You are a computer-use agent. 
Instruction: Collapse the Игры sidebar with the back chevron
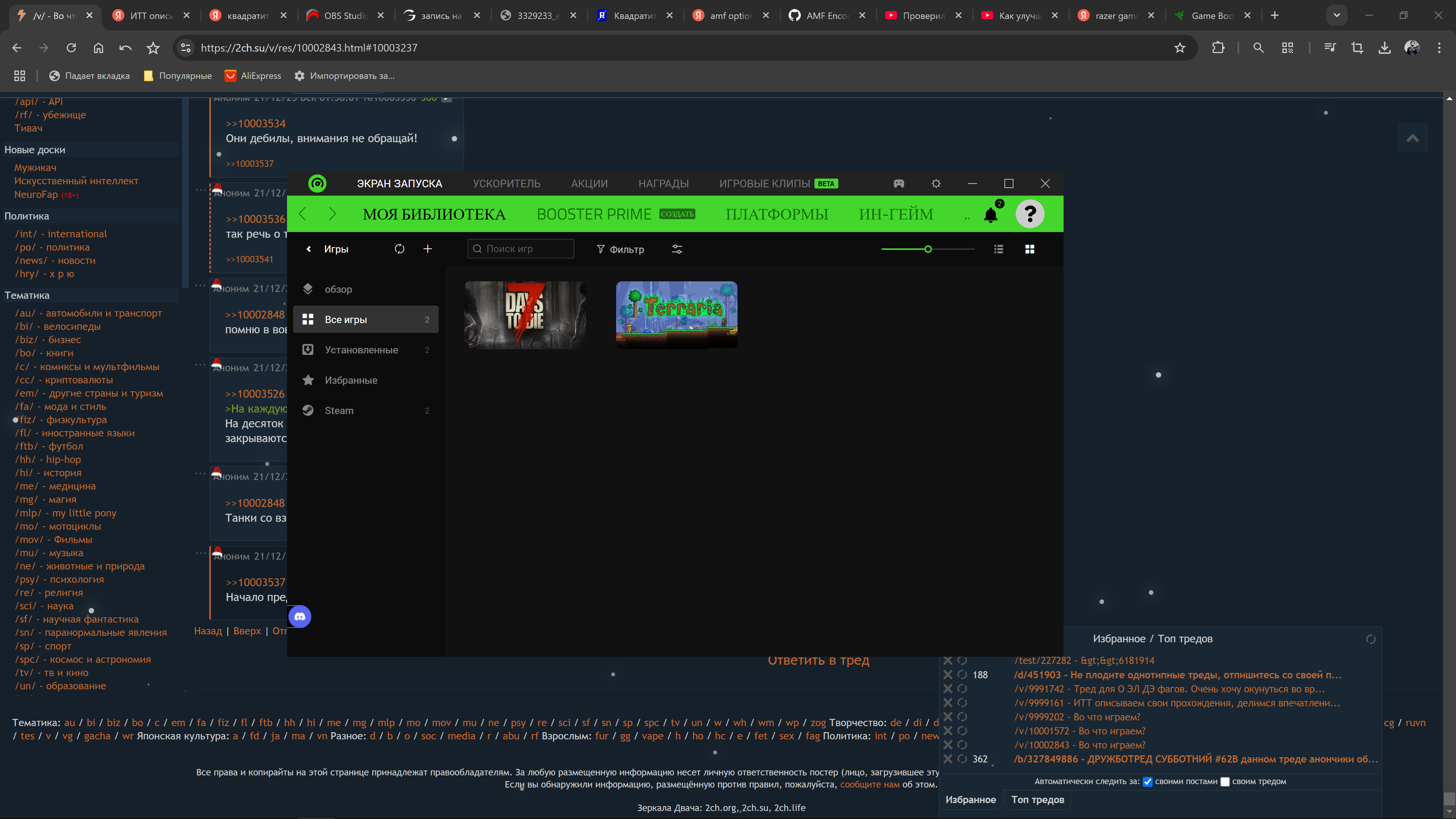[x=309, y=249]
